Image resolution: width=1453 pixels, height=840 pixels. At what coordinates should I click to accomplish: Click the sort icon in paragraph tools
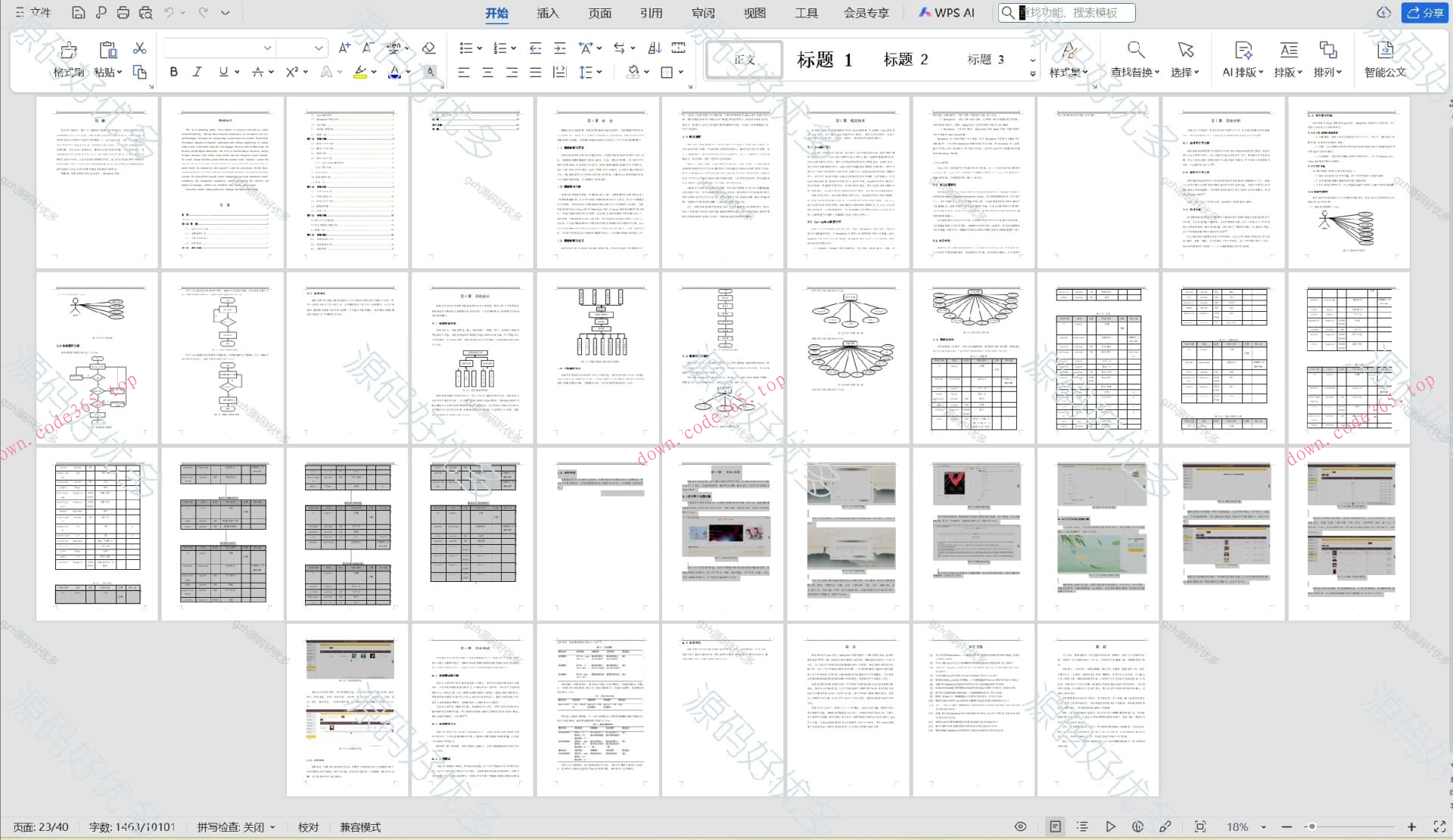(655, 48)
